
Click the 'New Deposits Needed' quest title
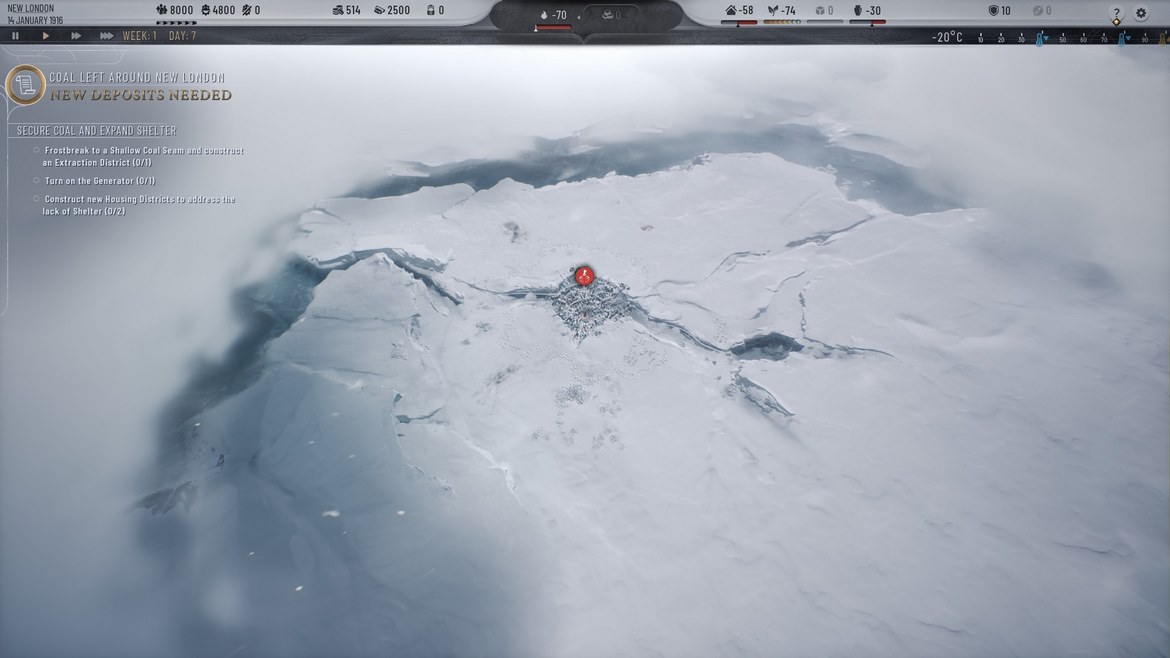point(141,95)
